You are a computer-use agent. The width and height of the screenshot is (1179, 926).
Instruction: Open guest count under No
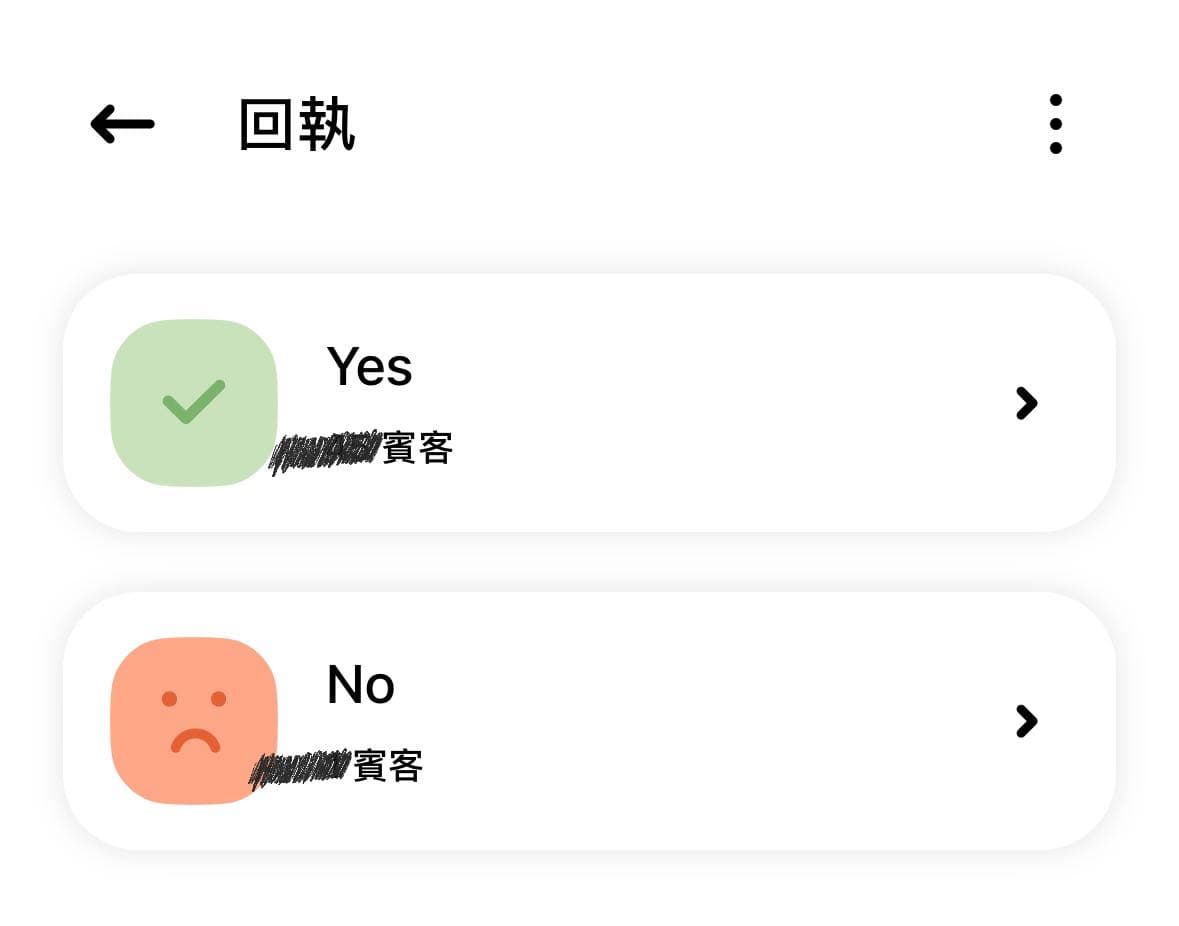tap(336, 768)
